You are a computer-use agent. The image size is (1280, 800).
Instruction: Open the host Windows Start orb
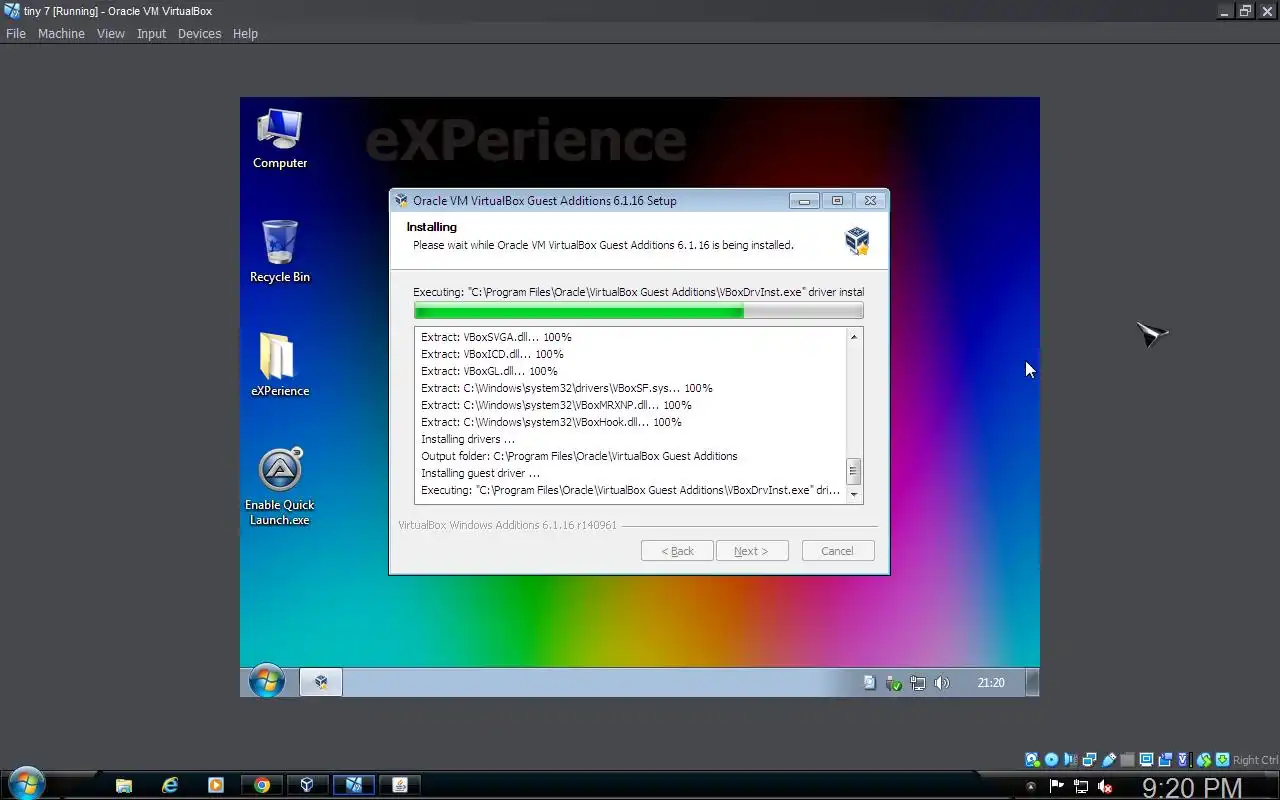coord(26,784)
